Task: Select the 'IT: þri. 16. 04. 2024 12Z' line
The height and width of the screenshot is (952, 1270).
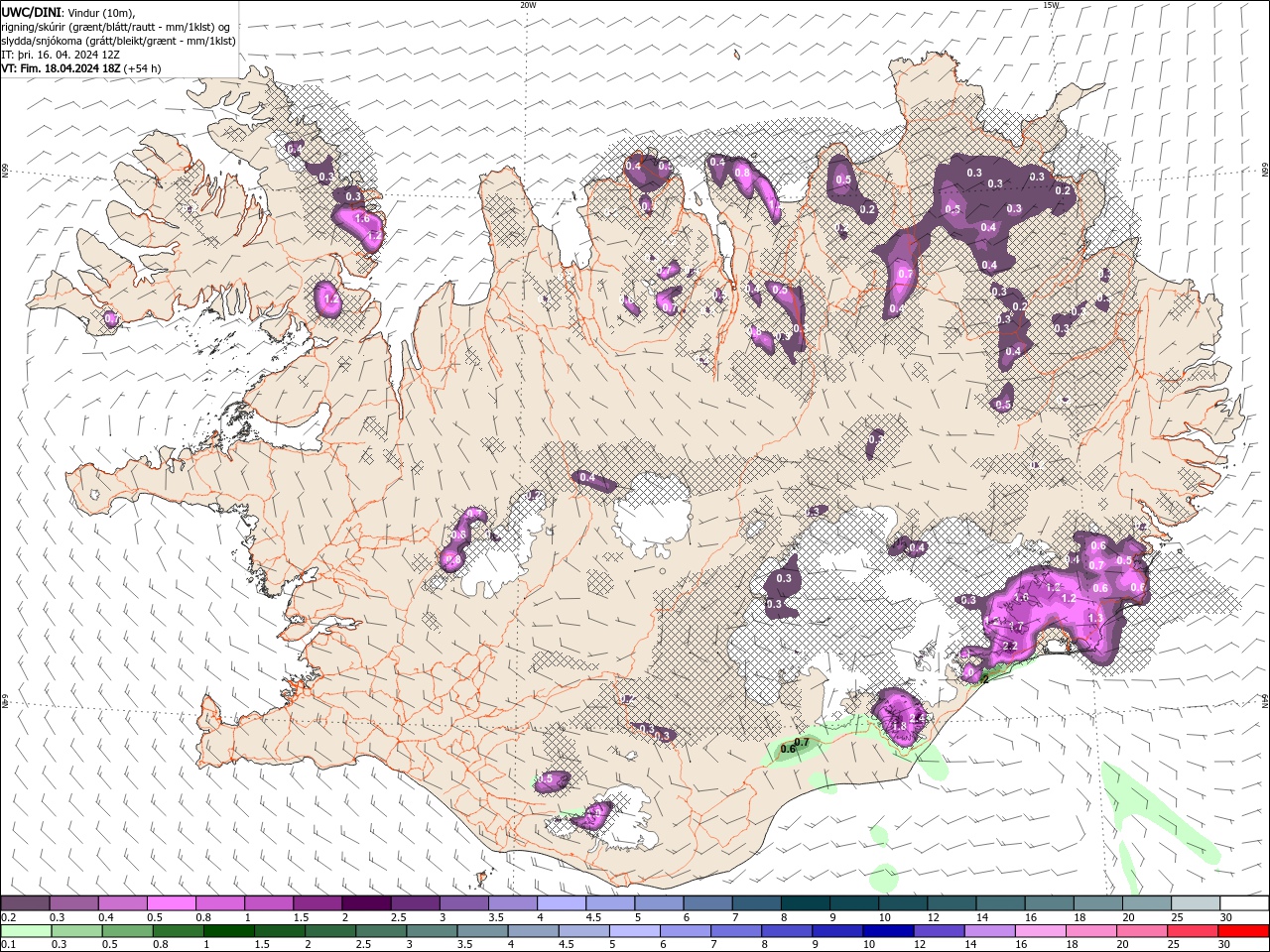Action: click(x=62, y=55)
